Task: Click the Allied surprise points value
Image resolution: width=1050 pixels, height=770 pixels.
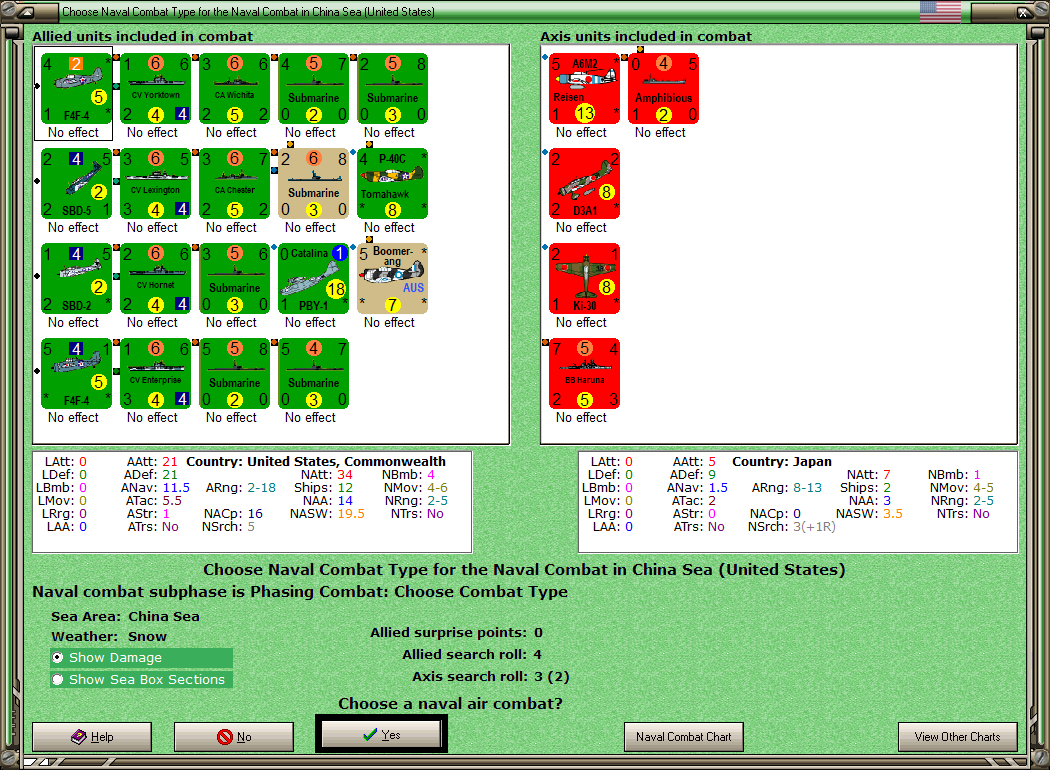Action: [x=538, y=633]
